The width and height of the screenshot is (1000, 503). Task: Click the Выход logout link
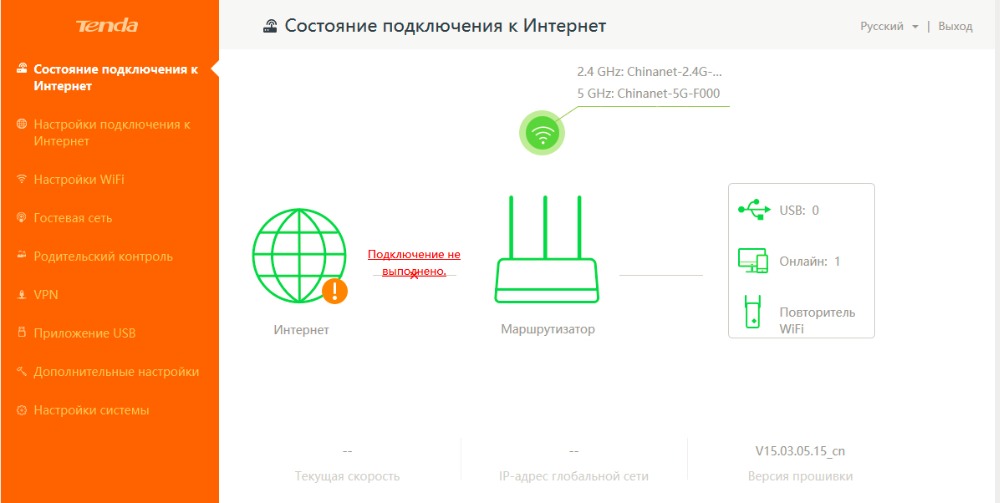point(955,27)
